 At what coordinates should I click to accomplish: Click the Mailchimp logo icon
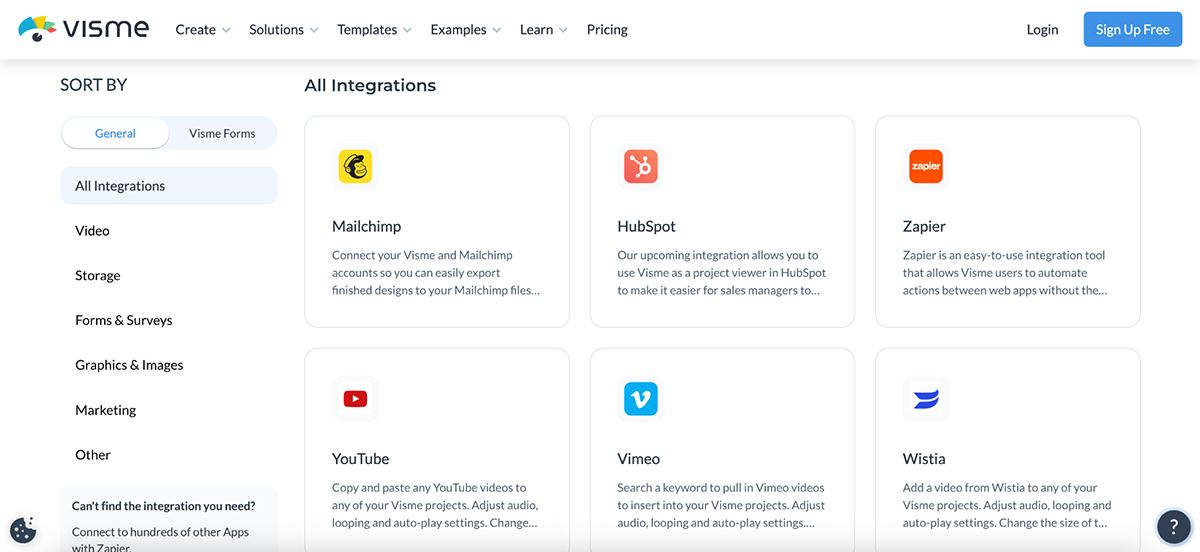355,167
